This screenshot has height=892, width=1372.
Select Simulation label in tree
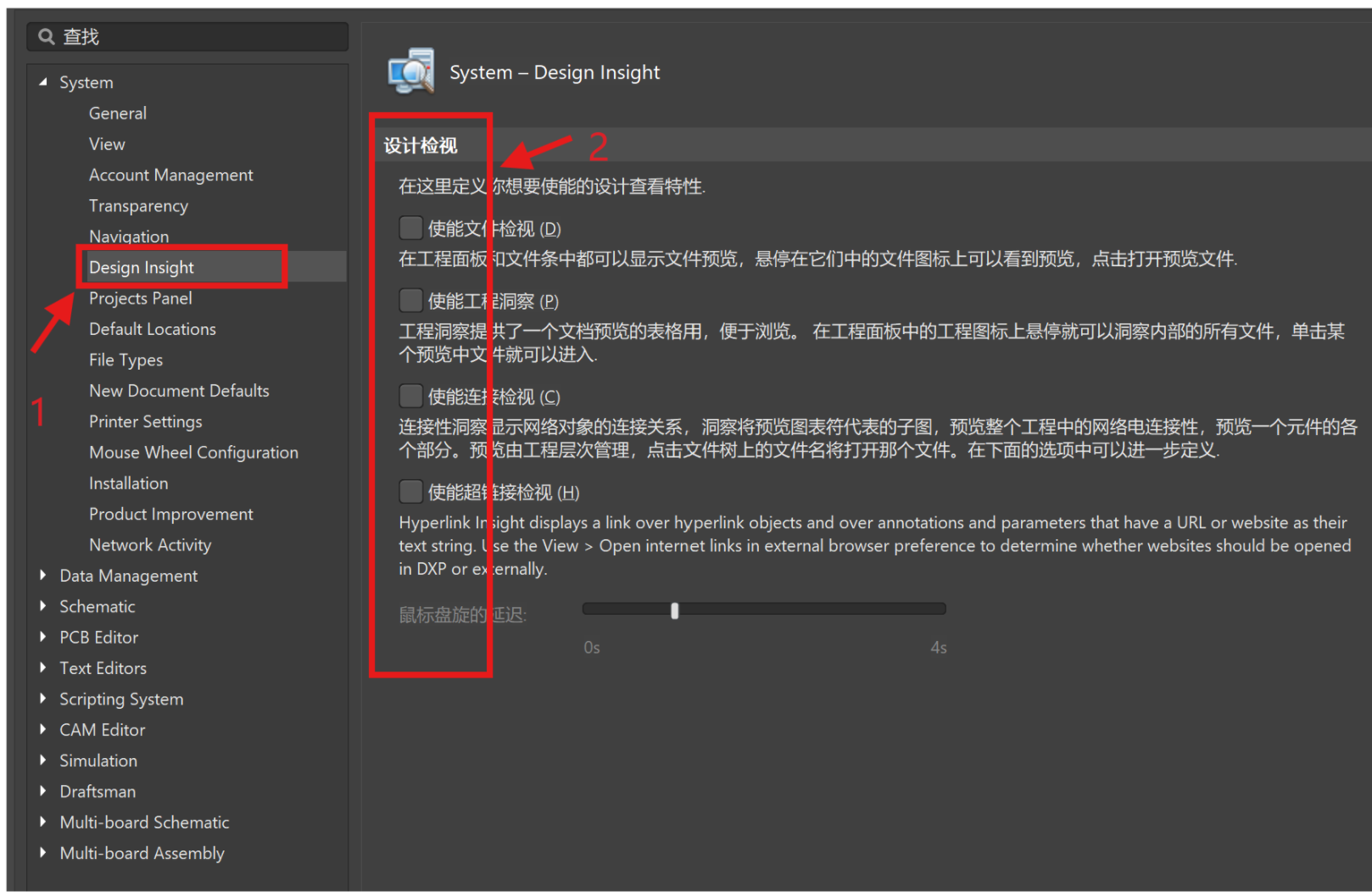click(98, 761)
